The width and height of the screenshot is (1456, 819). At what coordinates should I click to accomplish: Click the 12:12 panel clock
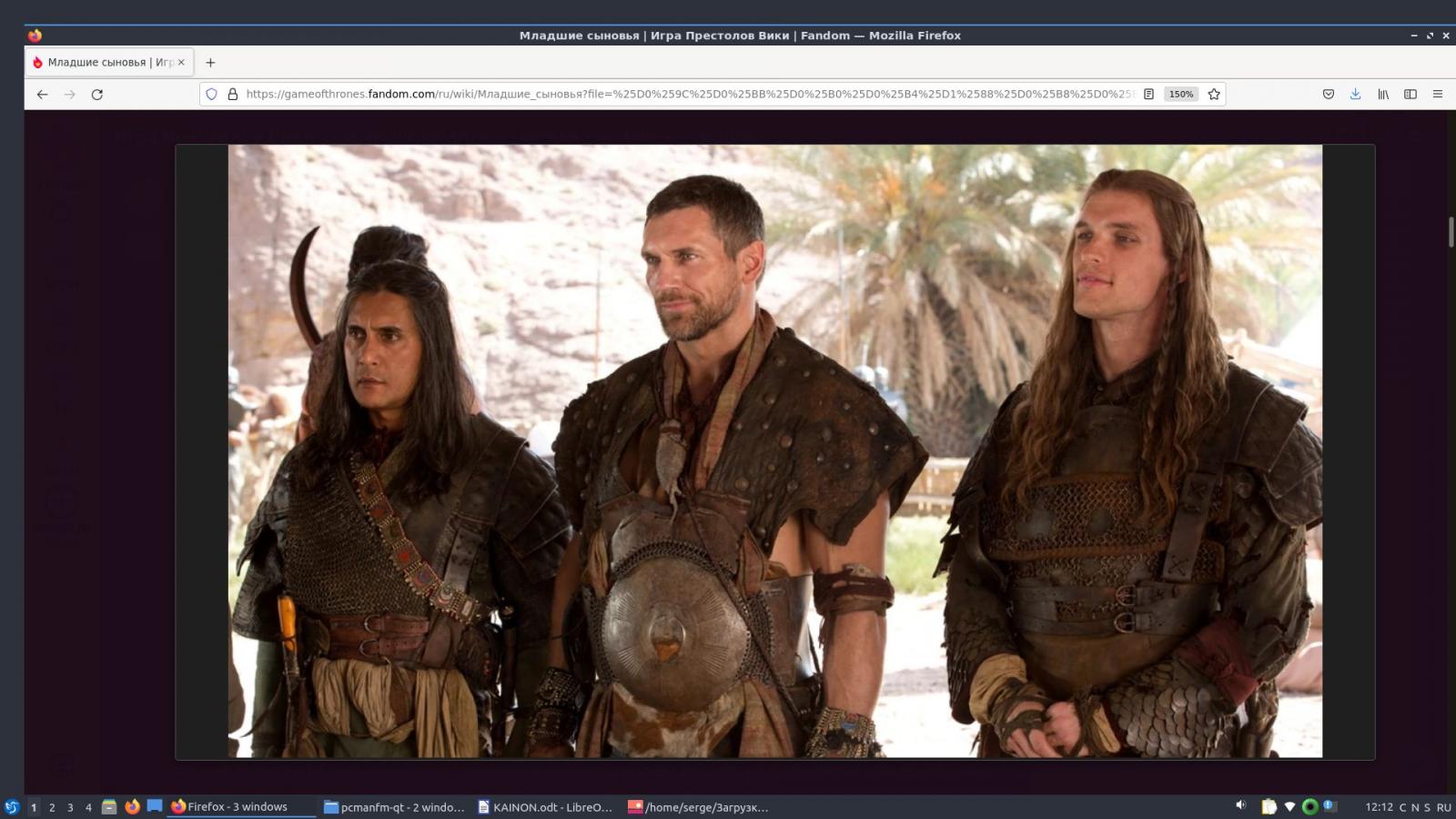click(1379, 807)
